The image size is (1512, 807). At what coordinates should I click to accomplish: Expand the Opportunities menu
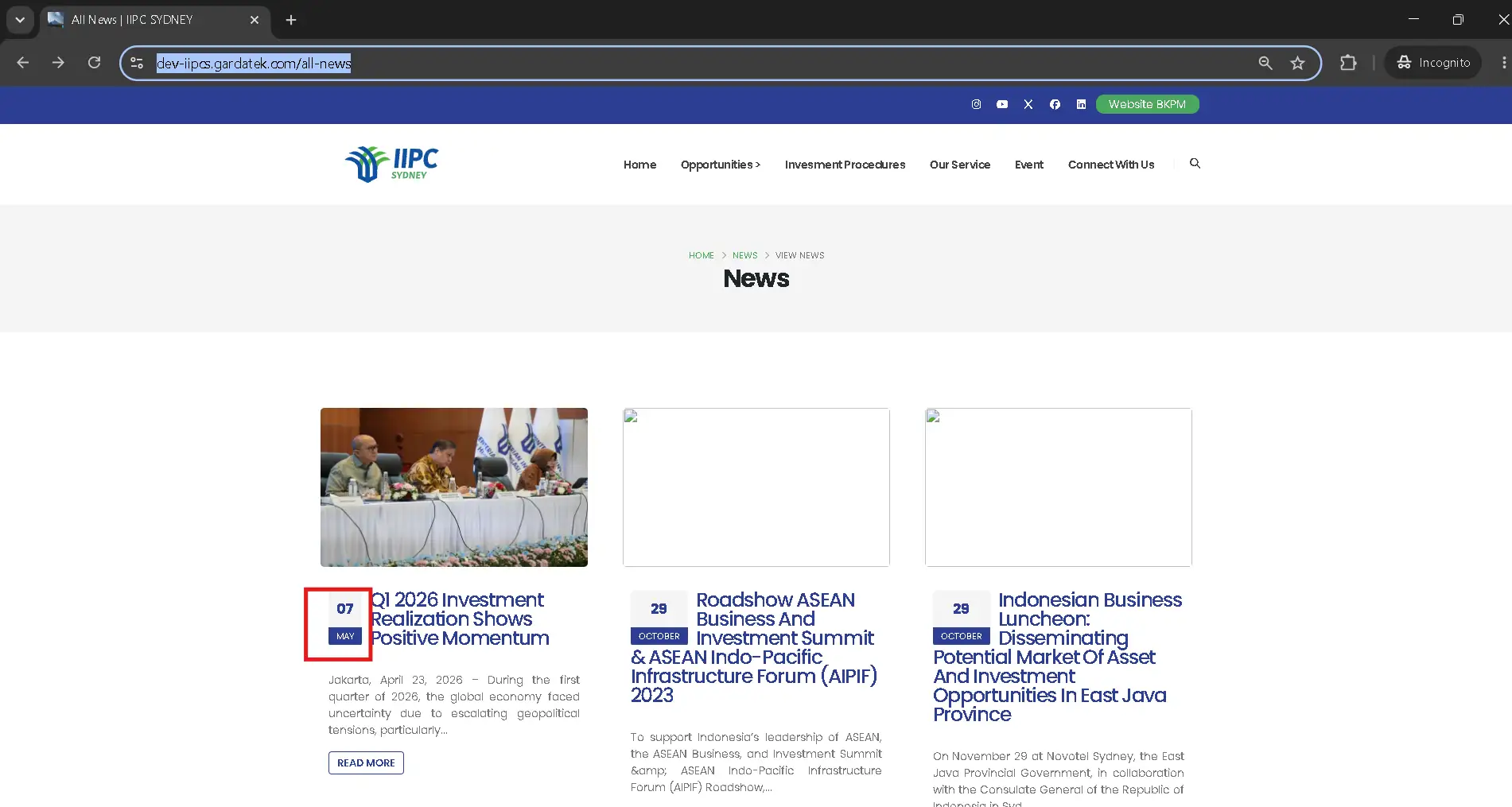pos(721,165)
